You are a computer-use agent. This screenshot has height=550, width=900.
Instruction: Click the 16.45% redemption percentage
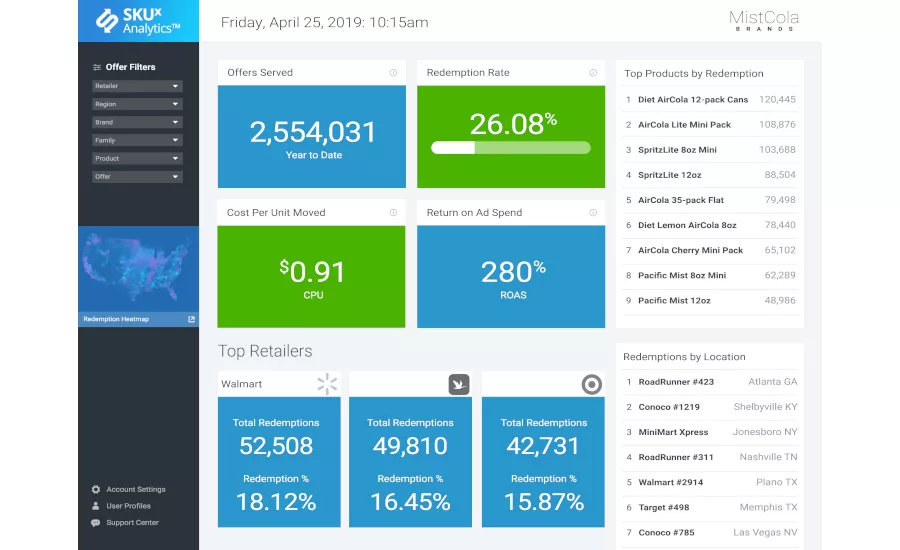410,502
